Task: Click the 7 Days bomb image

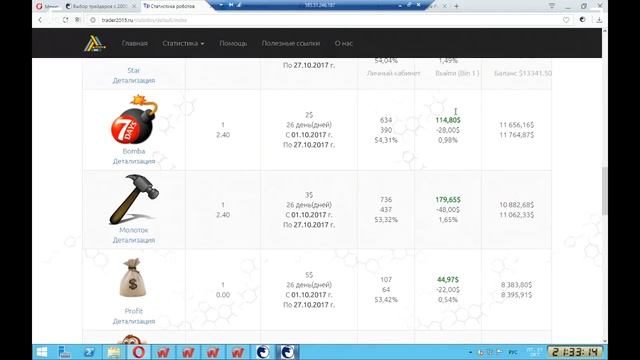Action: pyautogui.click(x=134, y=120)
